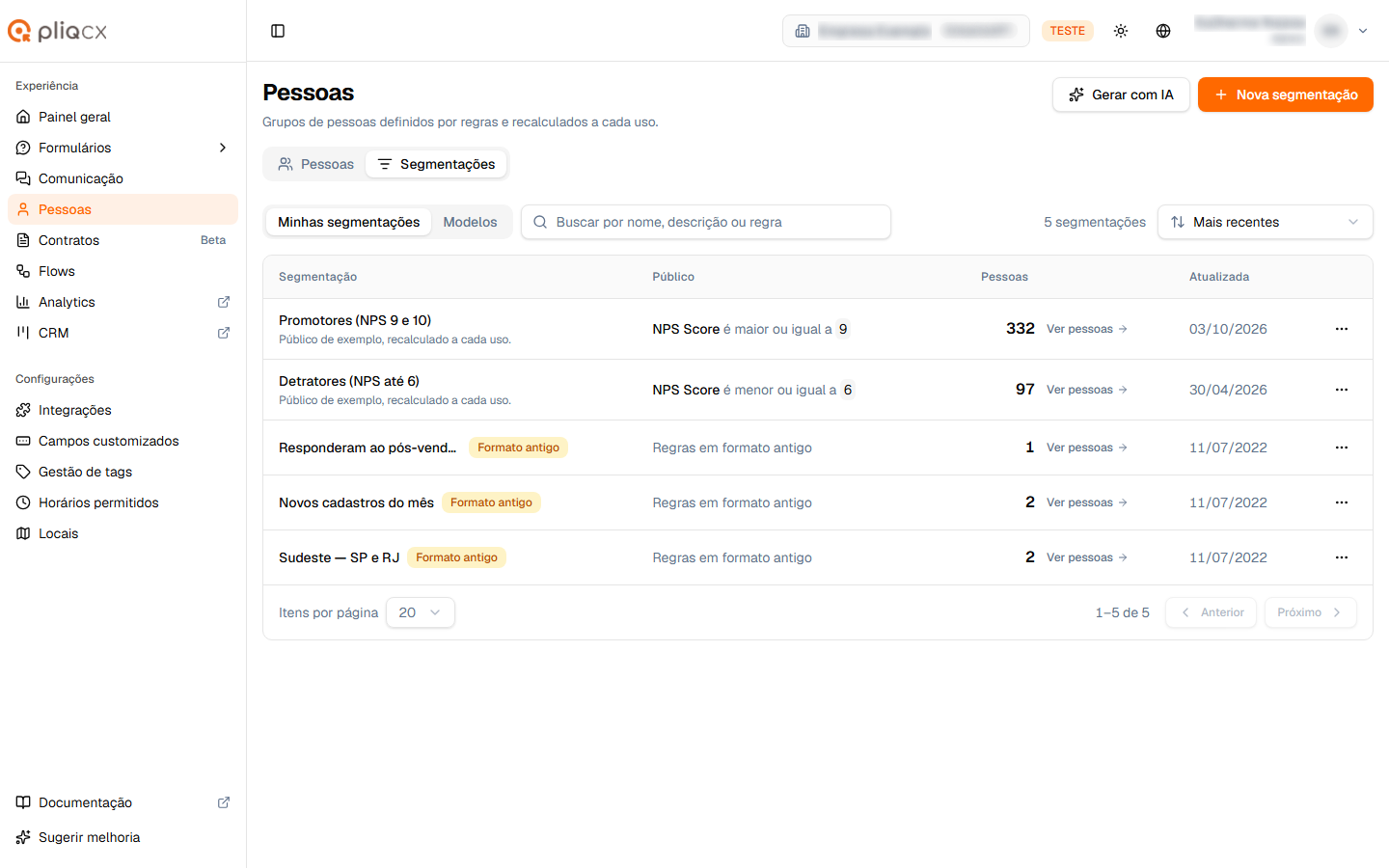This screenshot has height=868, width=1389.
Task: Click Nova segmentação button
Action: (x=1286, y=95)
